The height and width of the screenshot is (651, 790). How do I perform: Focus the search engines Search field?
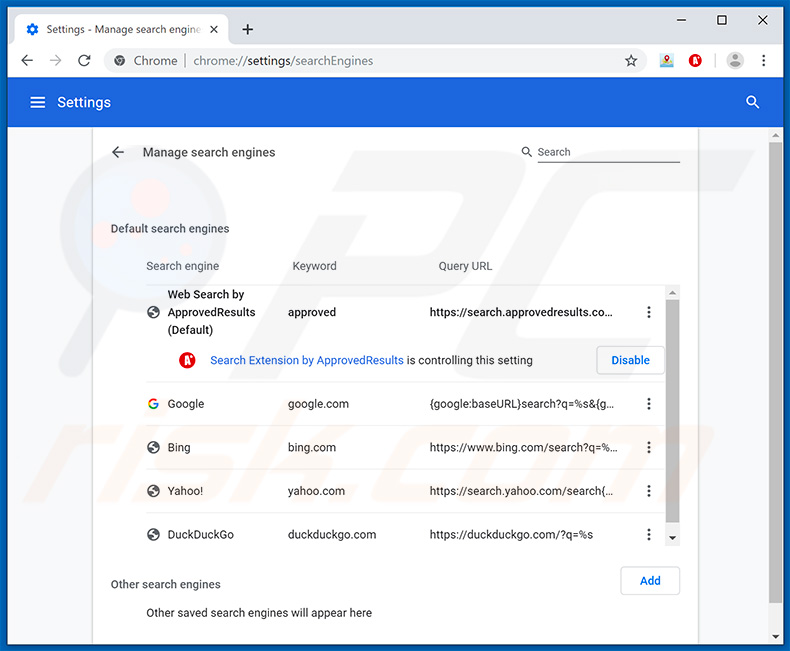point(608,152)
